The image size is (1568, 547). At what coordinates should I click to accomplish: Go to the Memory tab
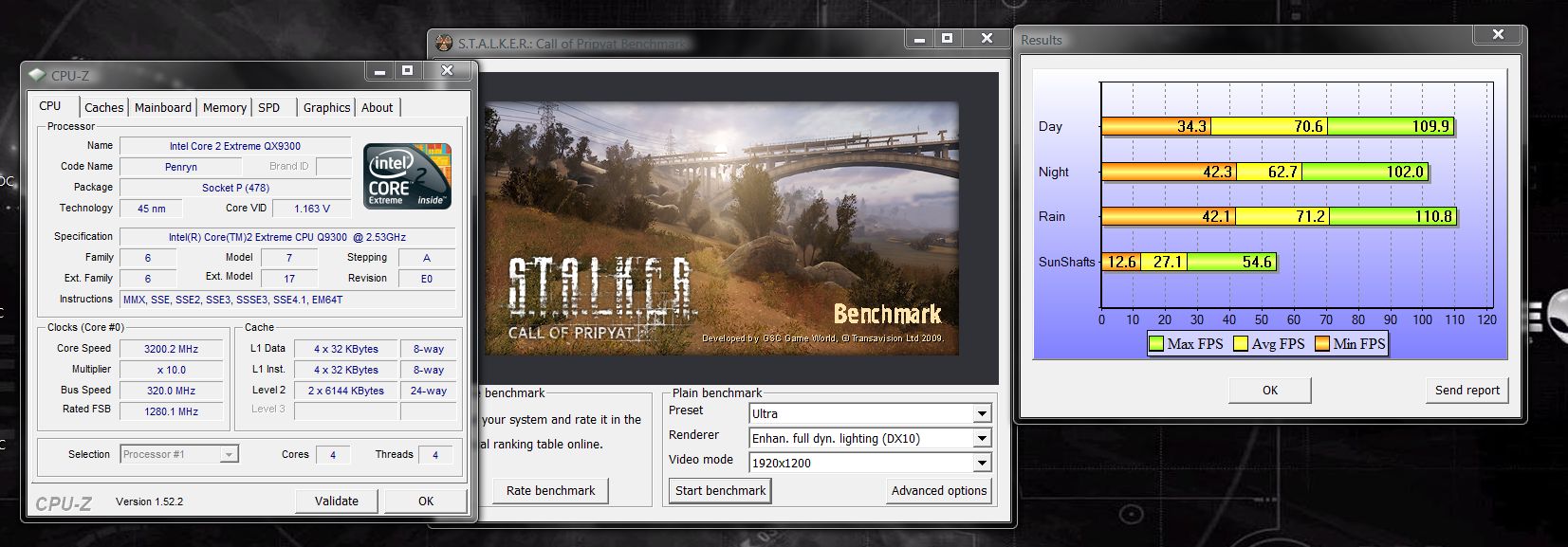point(225,108)
